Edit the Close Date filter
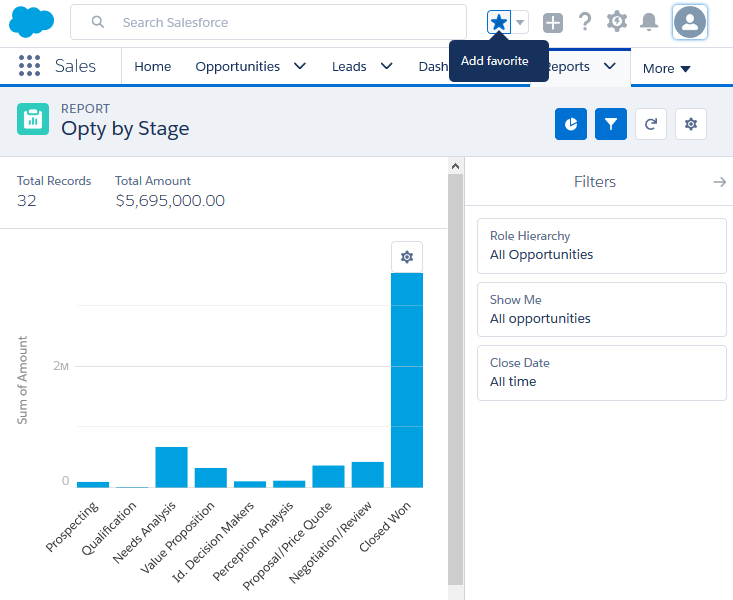 pyautogui.click(x=601, y=373)
